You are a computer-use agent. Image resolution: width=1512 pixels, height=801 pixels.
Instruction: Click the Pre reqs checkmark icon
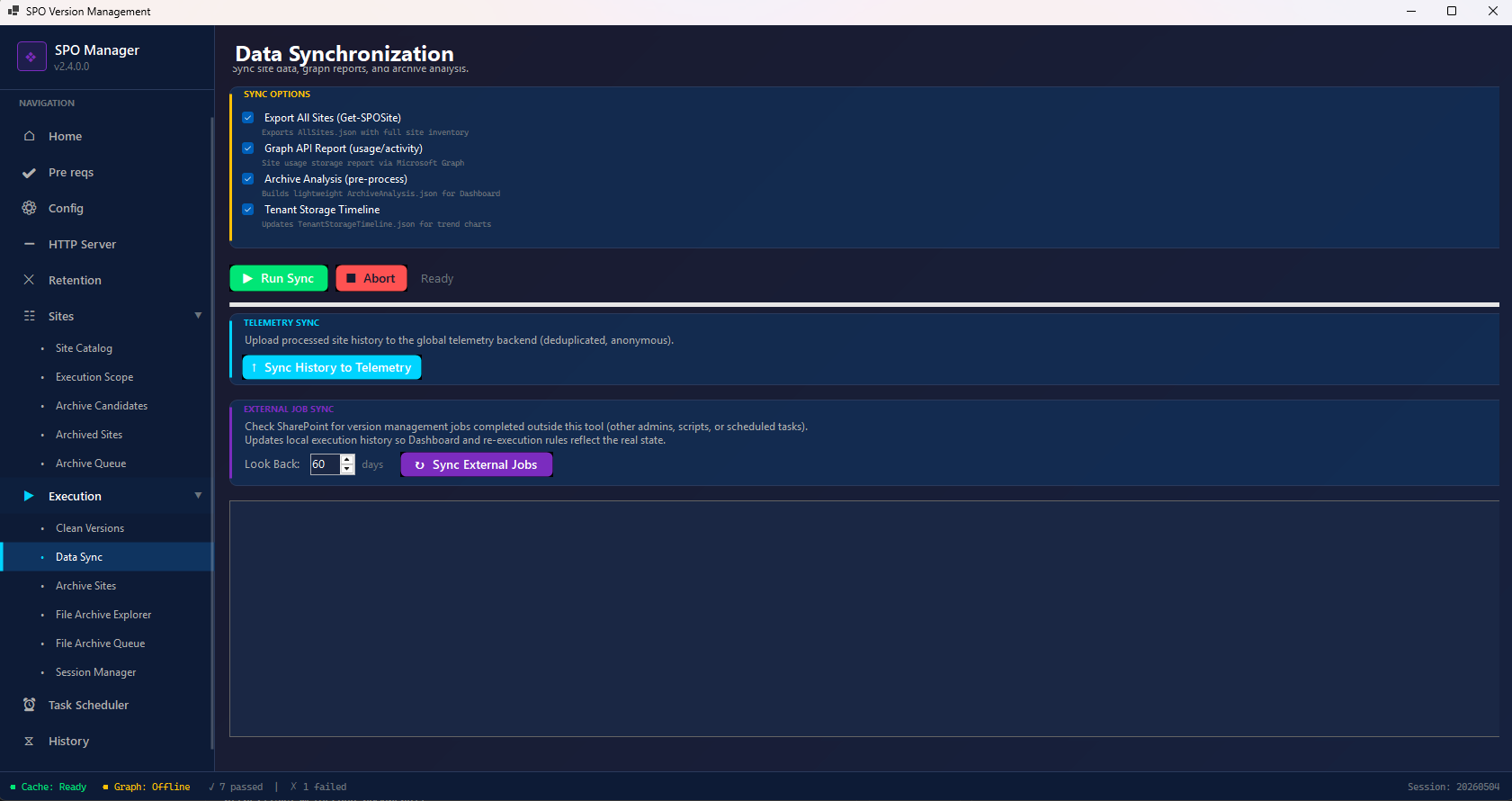click(x=29, y=172)
